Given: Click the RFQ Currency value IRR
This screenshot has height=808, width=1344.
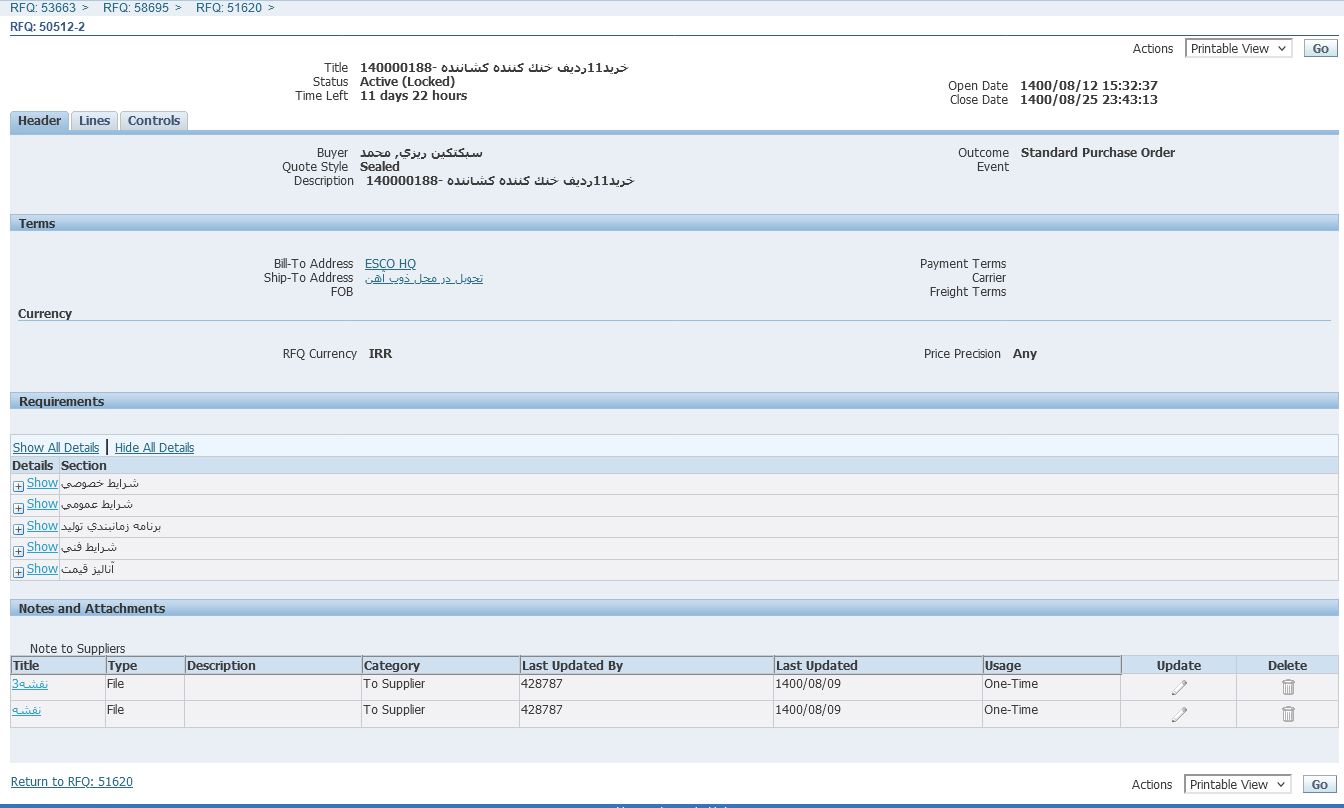Looking at the screenshot, I should point(380,354).
